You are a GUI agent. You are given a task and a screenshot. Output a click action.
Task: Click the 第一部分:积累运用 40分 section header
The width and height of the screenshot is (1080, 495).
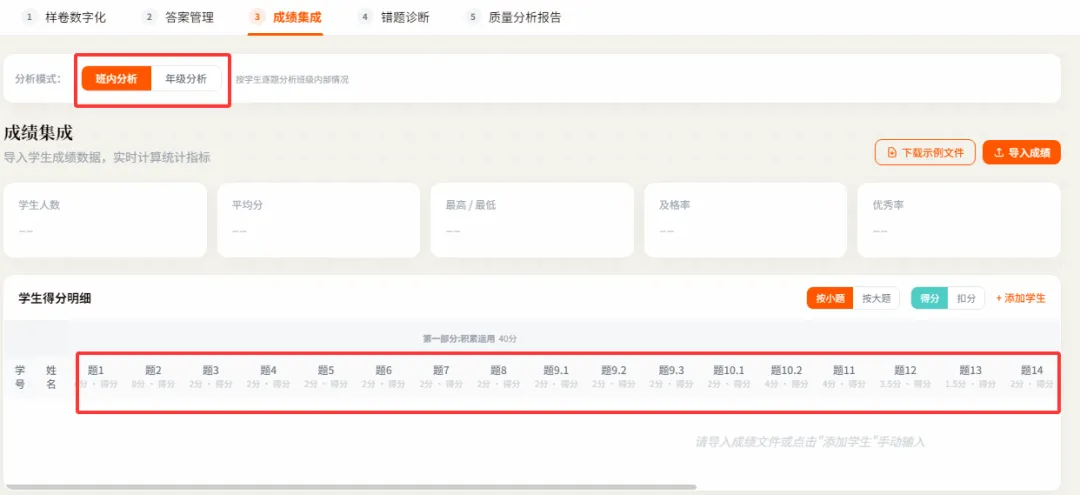(470, 339)
